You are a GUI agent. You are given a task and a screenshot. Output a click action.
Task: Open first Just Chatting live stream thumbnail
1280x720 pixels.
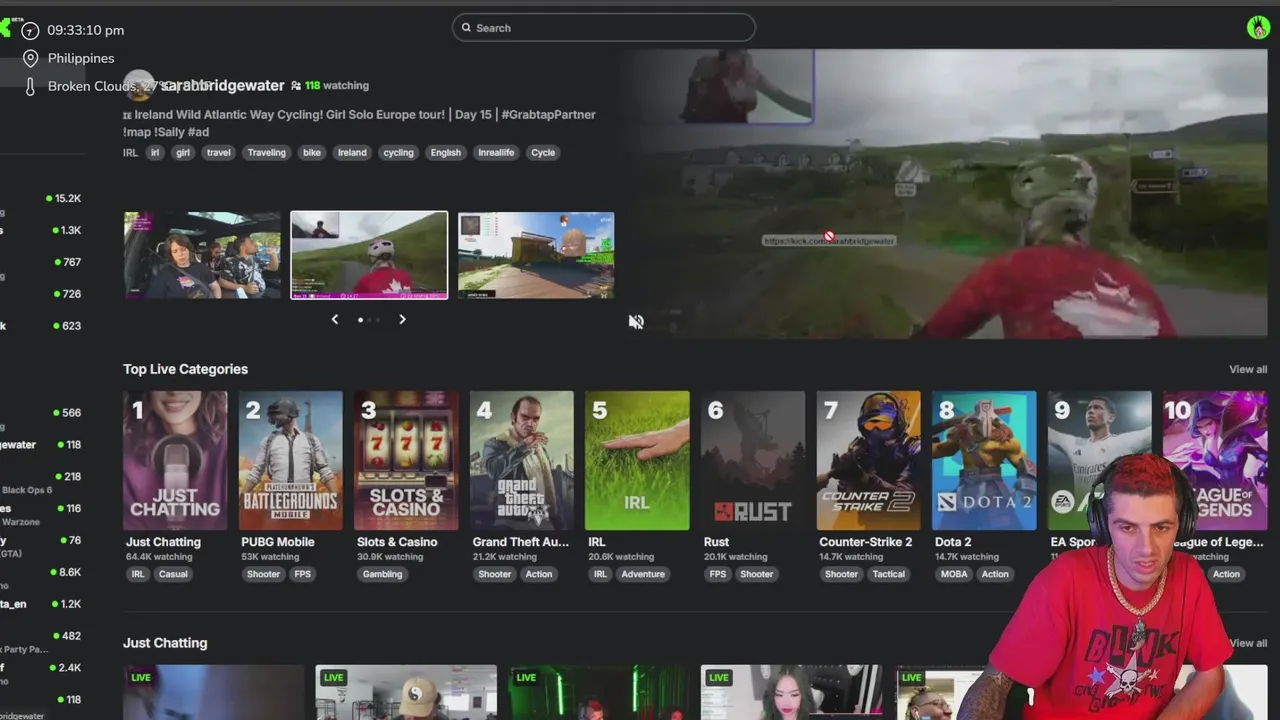click(214, 692)
